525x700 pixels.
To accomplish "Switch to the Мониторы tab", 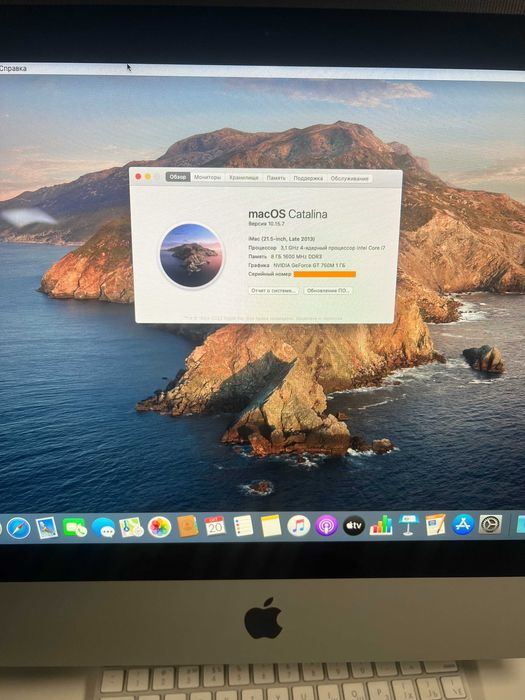I will (207, 177).
